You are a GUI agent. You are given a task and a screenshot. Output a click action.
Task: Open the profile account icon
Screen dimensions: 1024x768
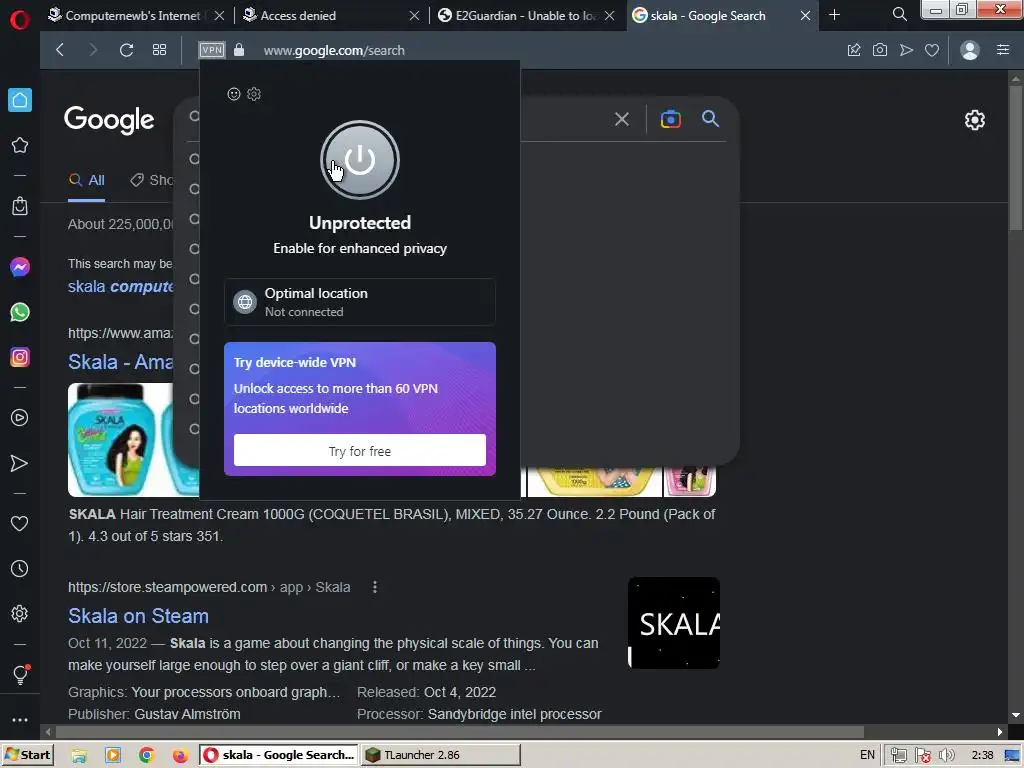tap(970, 50)
